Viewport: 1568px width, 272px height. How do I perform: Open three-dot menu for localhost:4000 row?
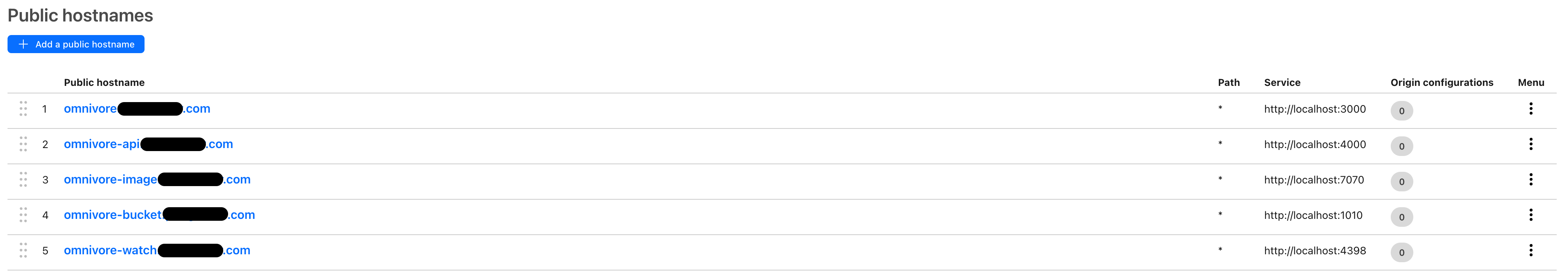(x=1530, y=145)
